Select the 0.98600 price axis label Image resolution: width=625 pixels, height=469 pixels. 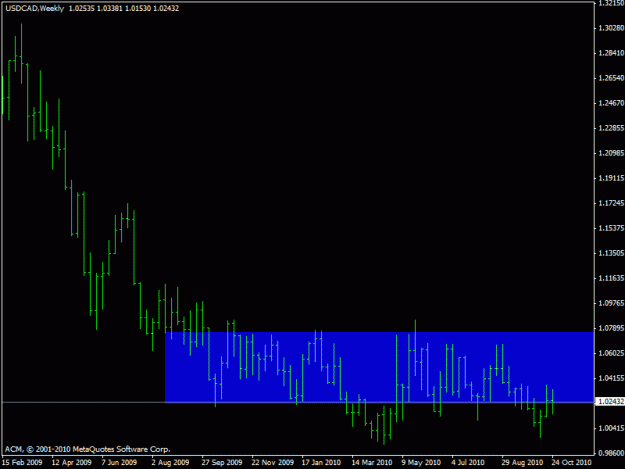[611, 453]
